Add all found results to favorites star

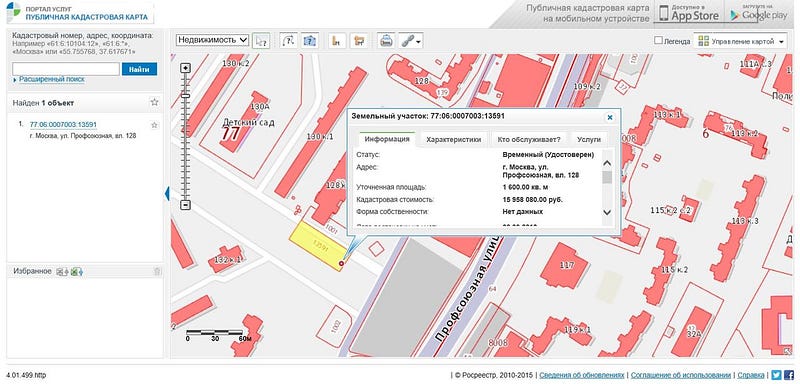[155, 103]
